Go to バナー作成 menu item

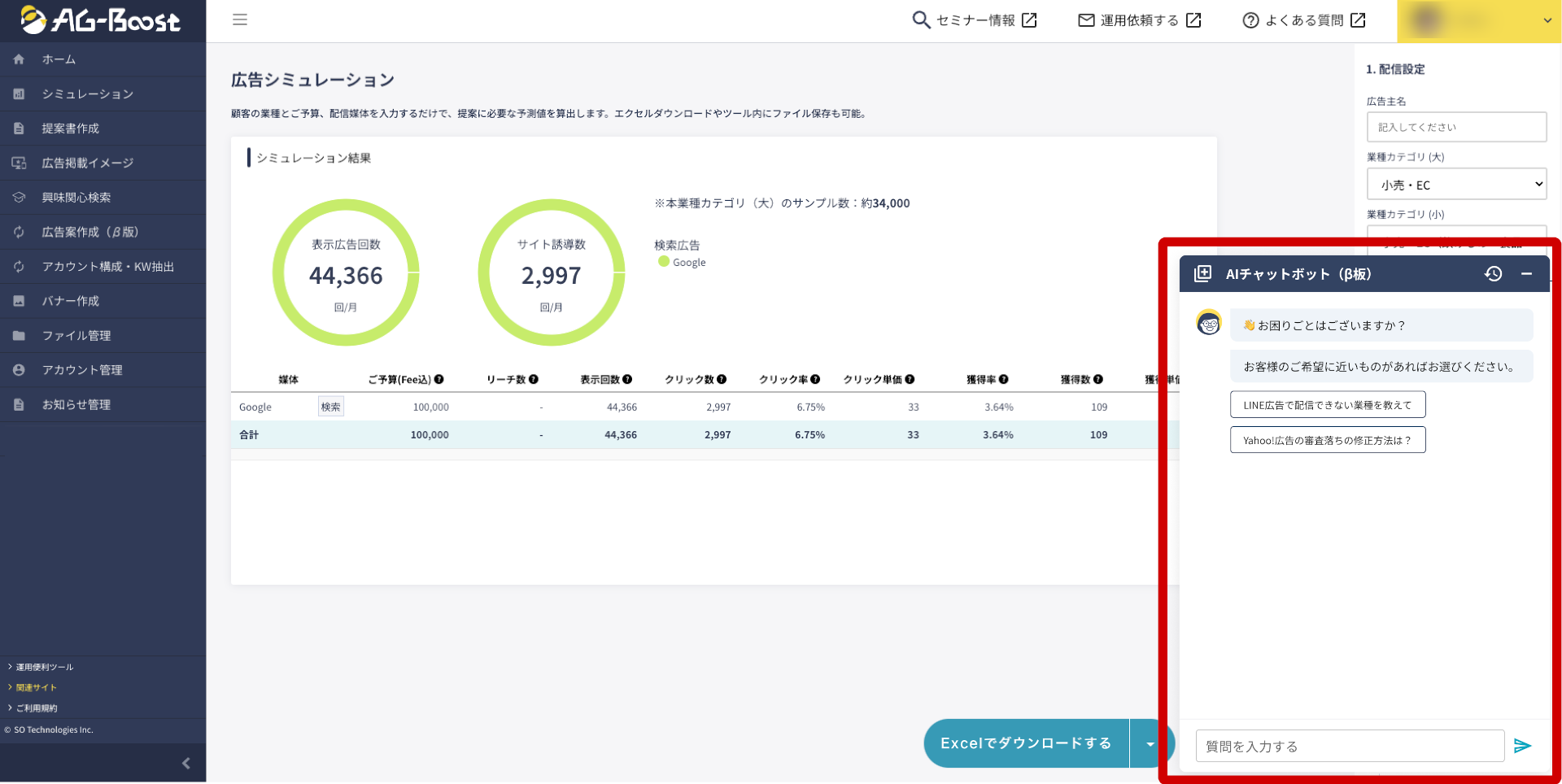tap(71, 301)
